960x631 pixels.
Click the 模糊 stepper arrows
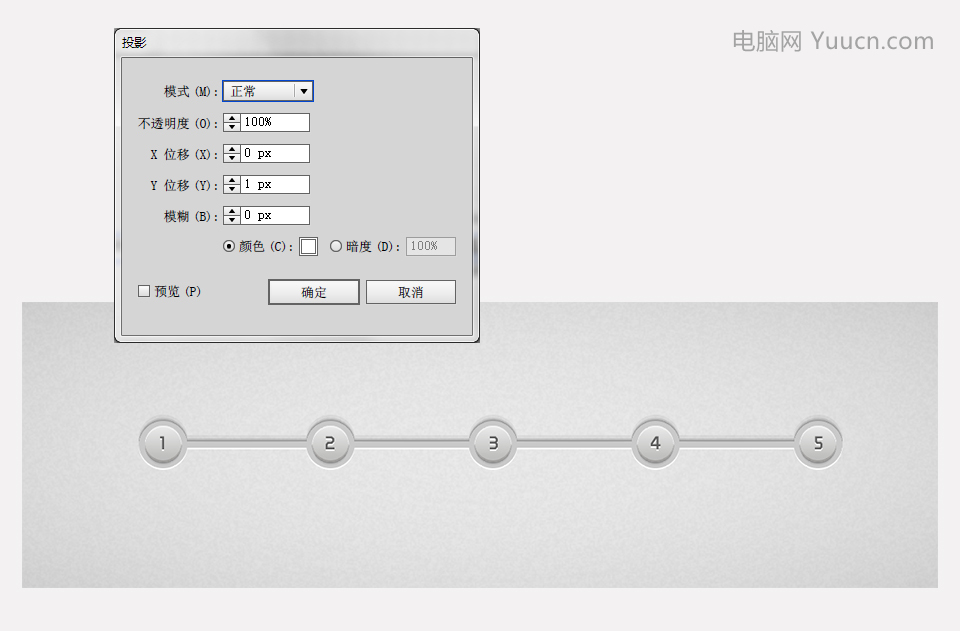(x=231, y=215)
